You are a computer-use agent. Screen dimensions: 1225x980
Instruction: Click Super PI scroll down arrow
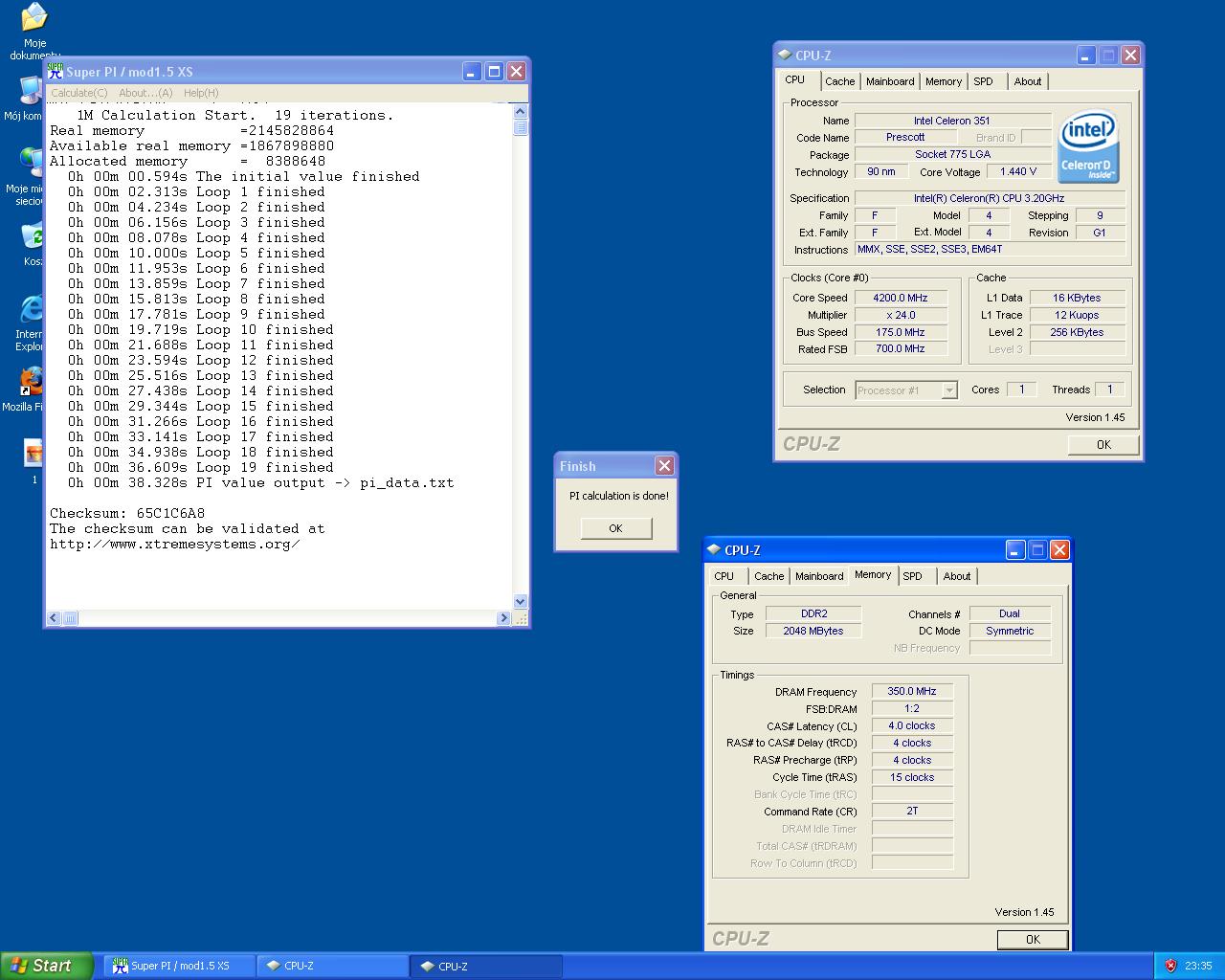pyautogui.click(x=521, y=602)
